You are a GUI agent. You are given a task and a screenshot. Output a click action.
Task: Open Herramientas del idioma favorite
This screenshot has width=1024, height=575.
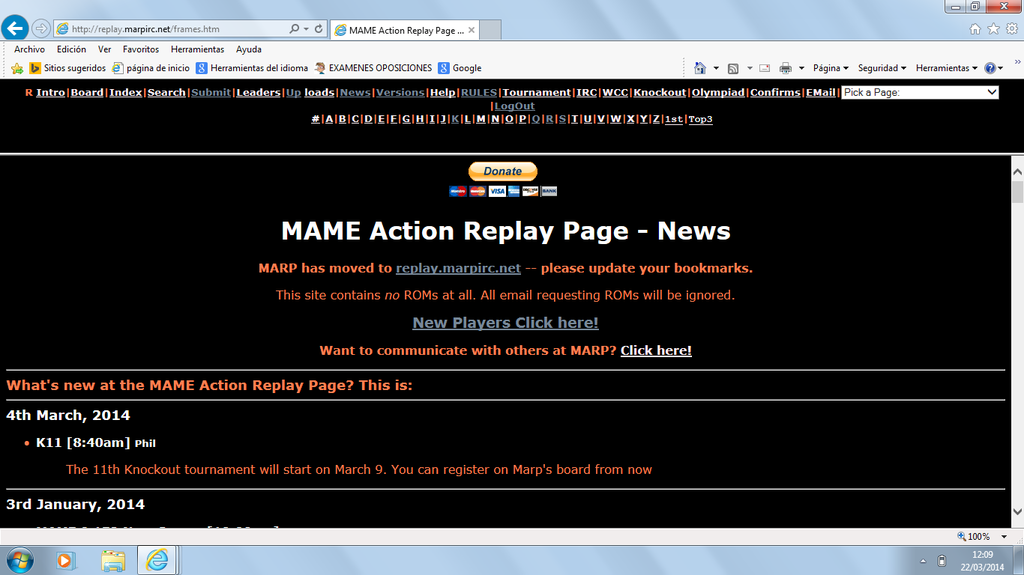point(252,68)
